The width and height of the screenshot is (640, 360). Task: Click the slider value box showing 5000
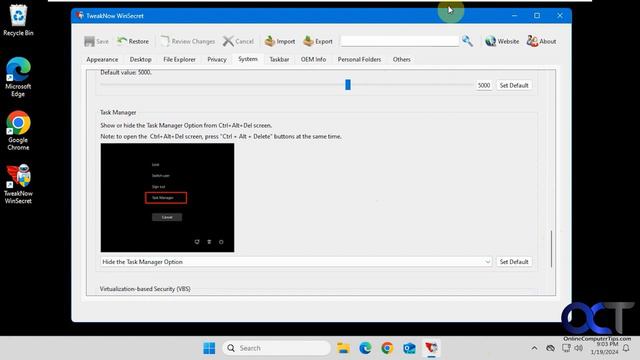484,85
